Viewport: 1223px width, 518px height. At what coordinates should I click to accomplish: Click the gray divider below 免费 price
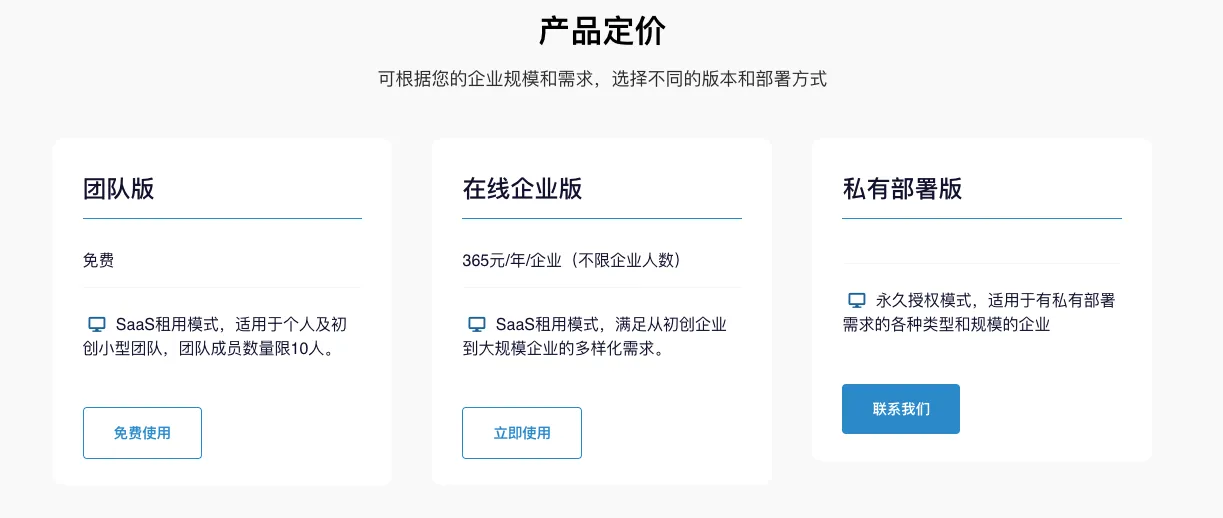point(222,287)
